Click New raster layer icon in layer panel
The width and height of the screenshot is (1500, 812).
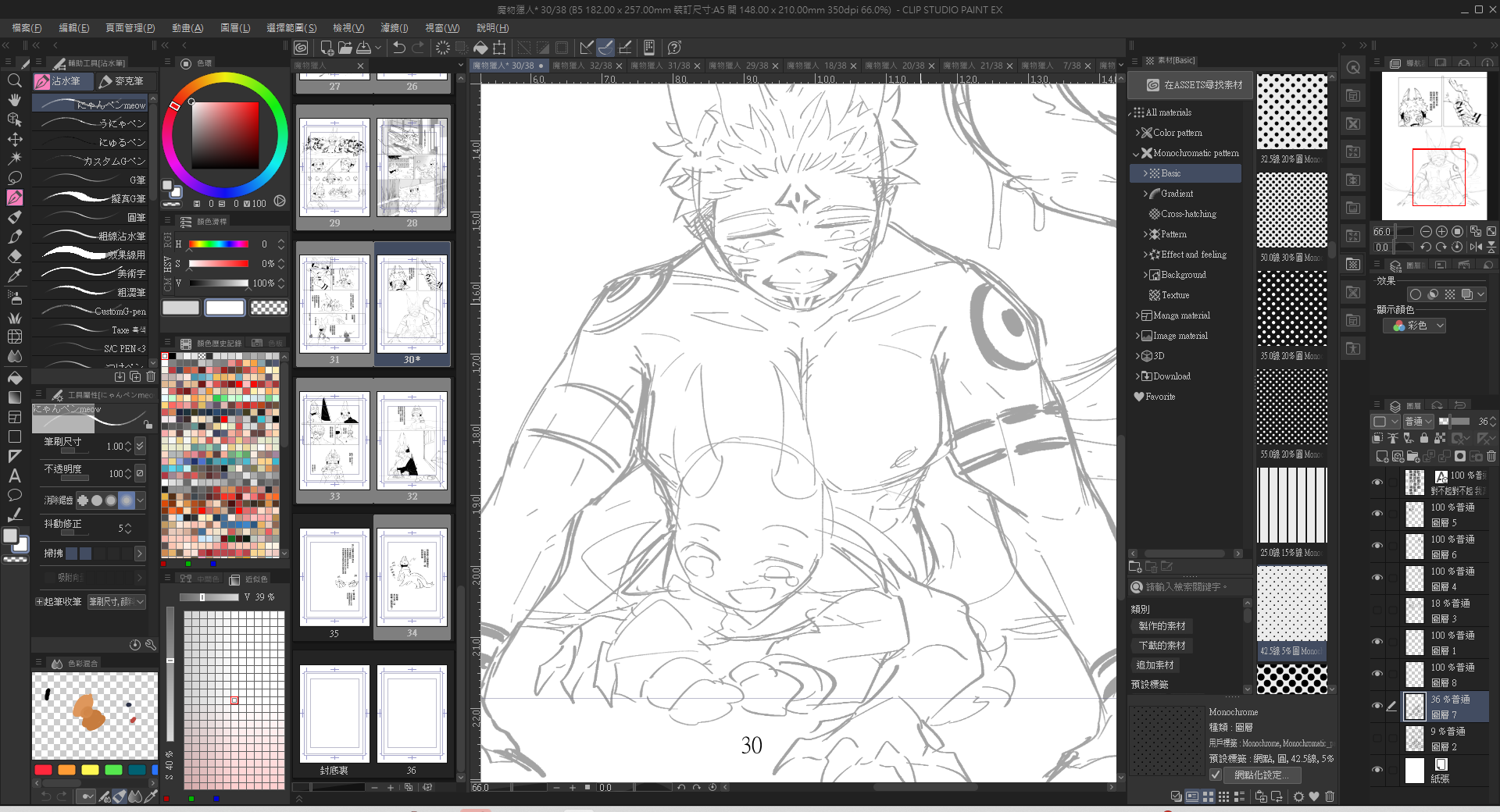[1382, 456]
